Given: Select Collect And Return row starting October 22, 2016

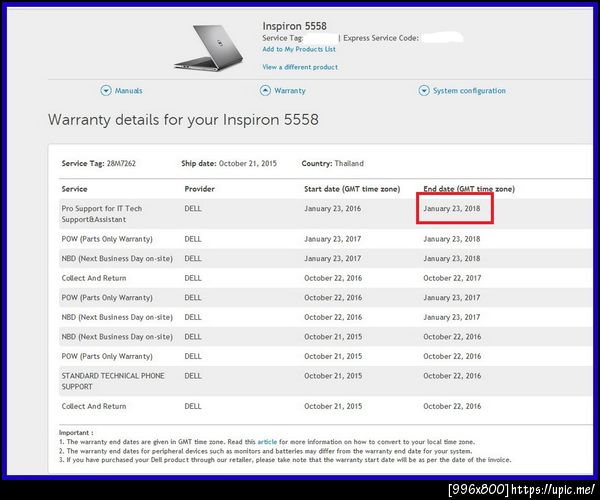Looking at the screenshot, I should click(x=326, y=278).
